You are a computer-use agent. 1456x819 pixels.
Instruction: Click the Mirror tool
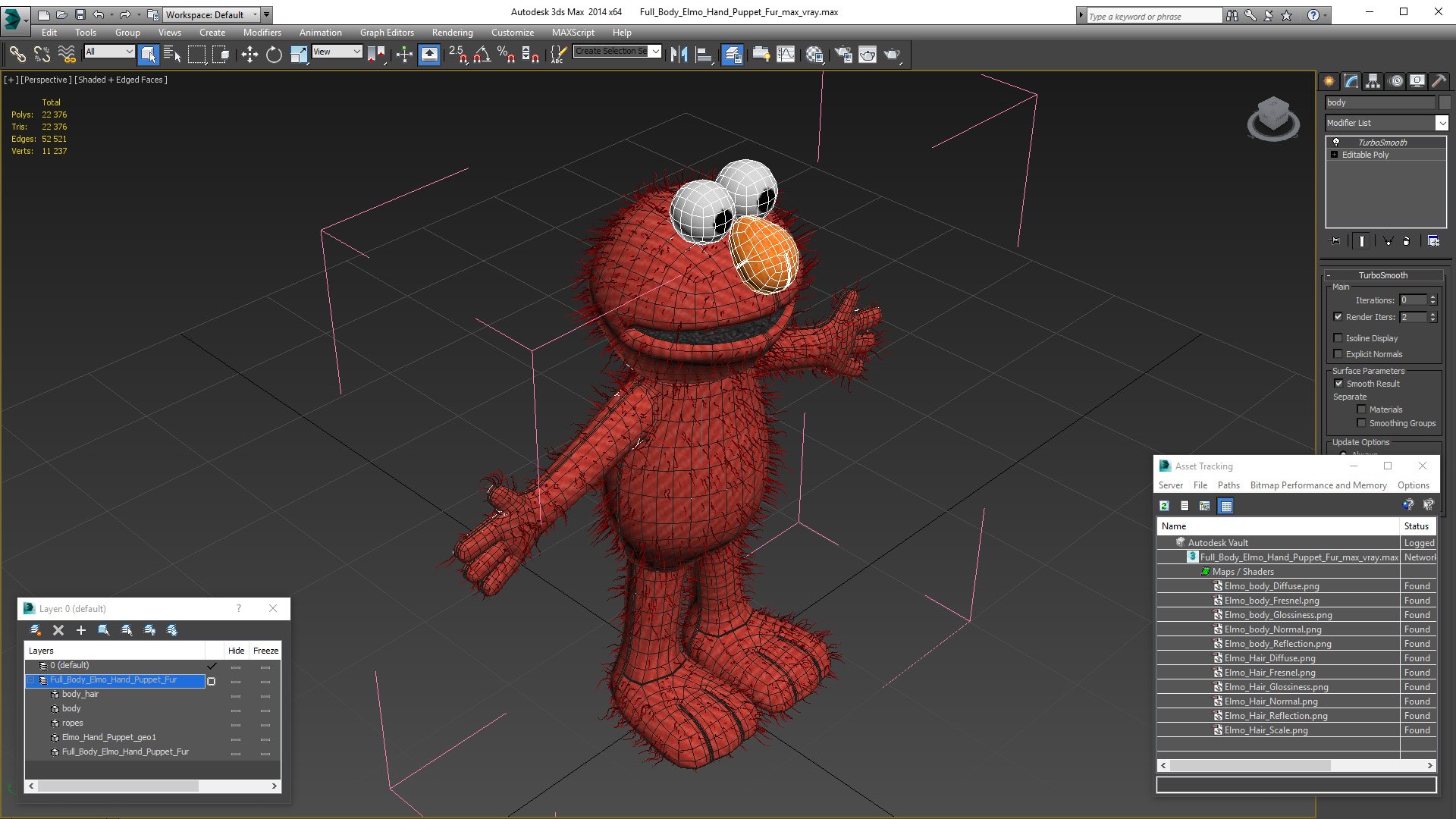[679, 54]
